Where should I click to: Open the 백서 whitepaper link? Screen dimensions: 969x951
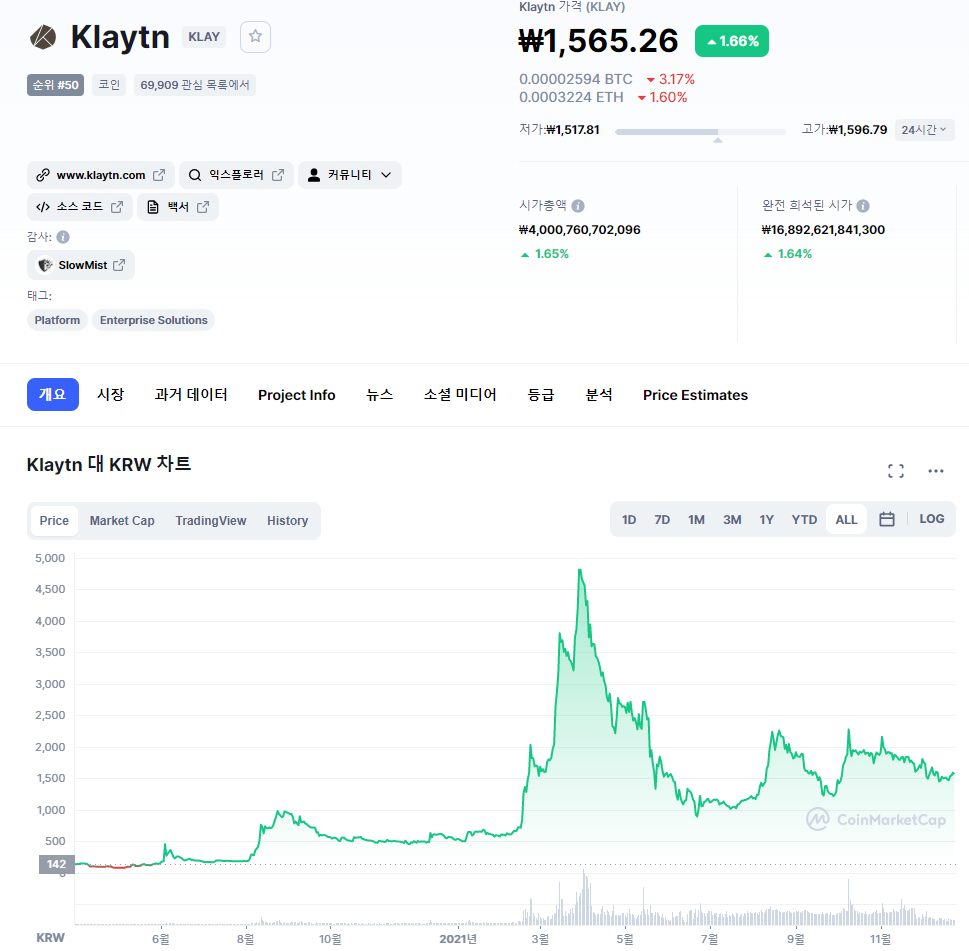[178, 207]
